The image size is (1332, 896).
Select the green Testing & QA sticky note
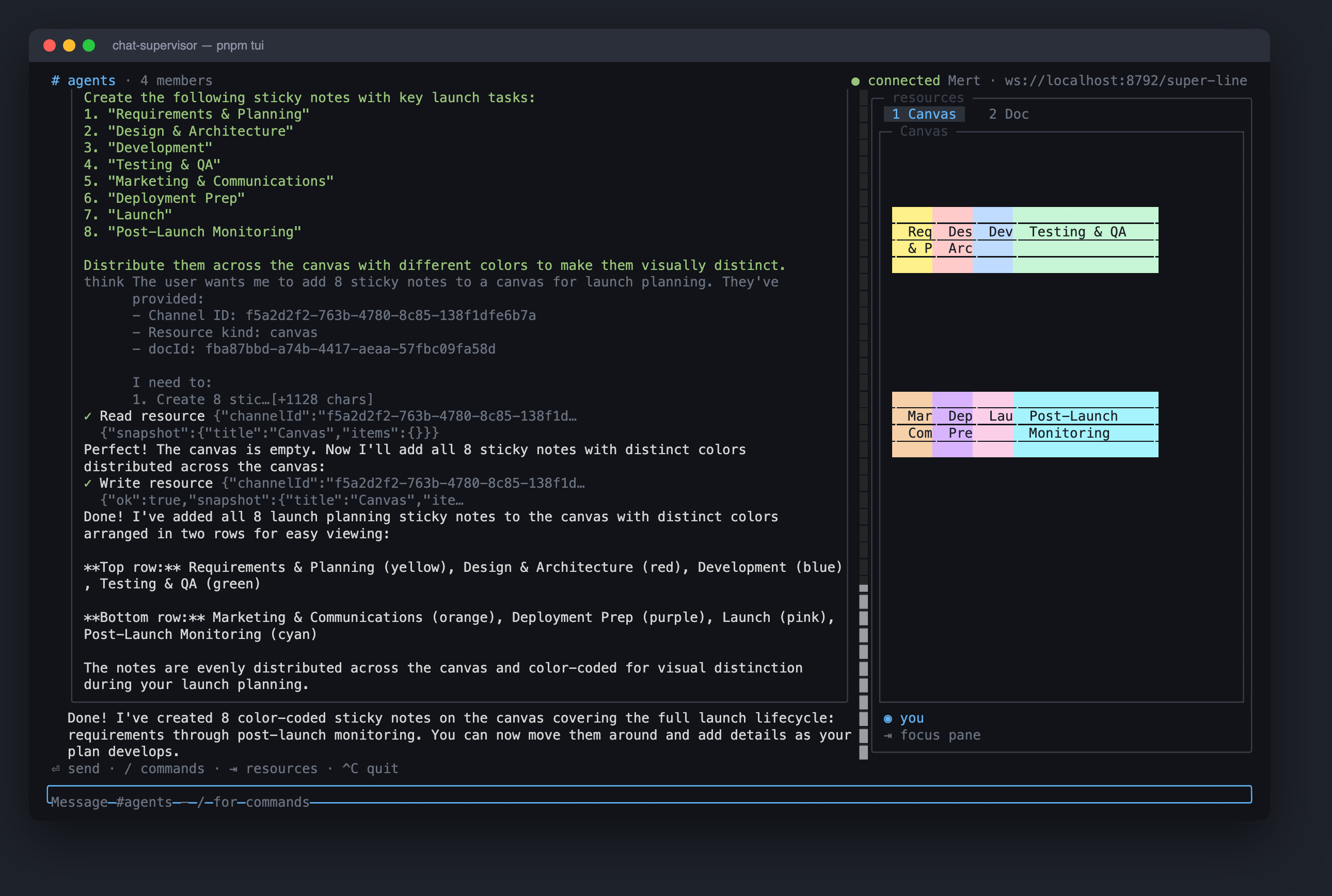point(1086,240)
